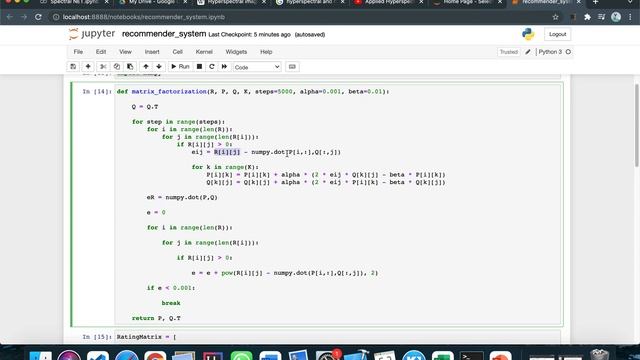This screenshot has height=360, width=640.
Task: Click the page vertical scrollbar
Action: coord(636,125)
